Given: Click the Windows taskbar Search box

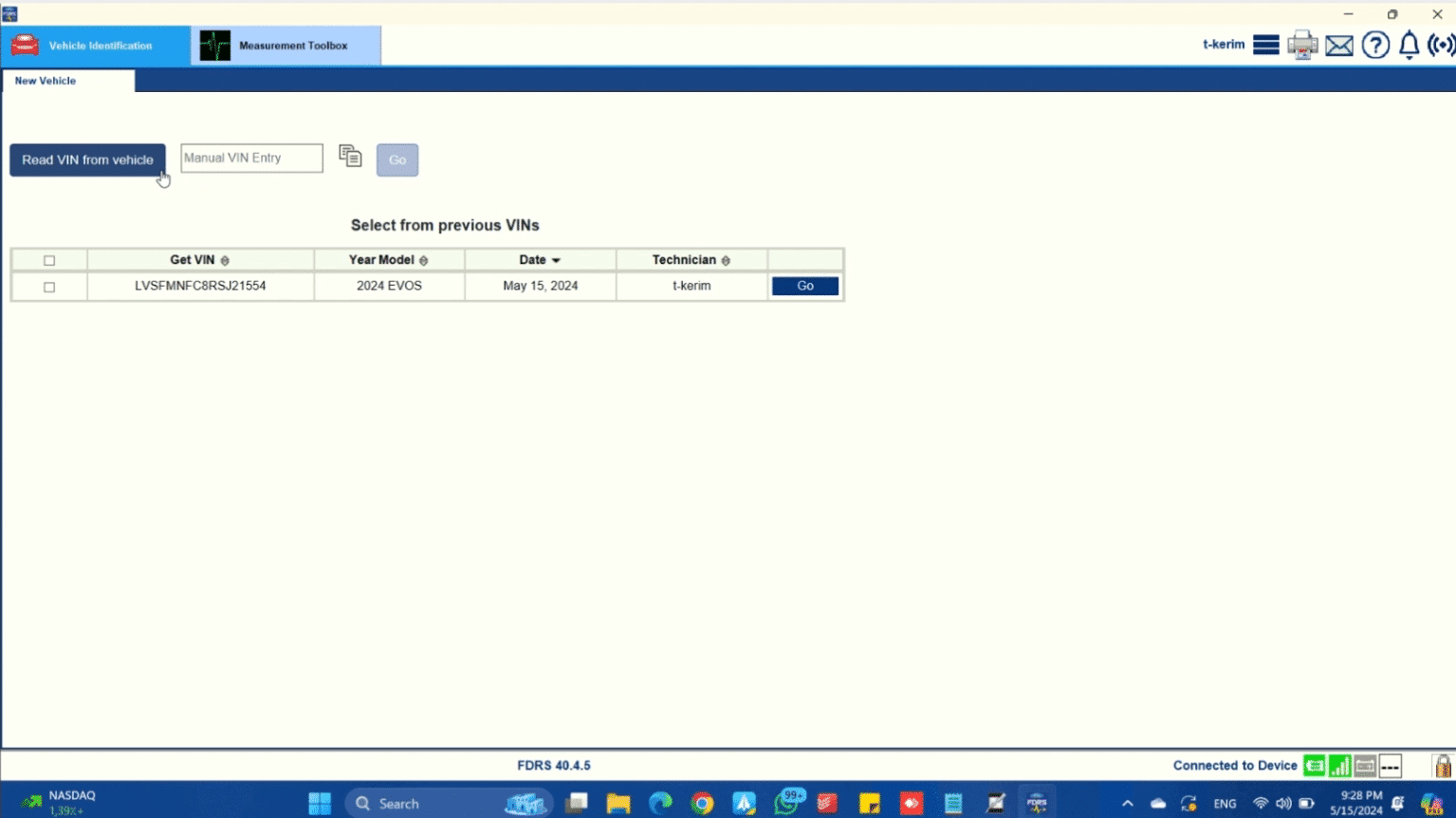Looking at the screenshot, I should (x=448, y=804).
